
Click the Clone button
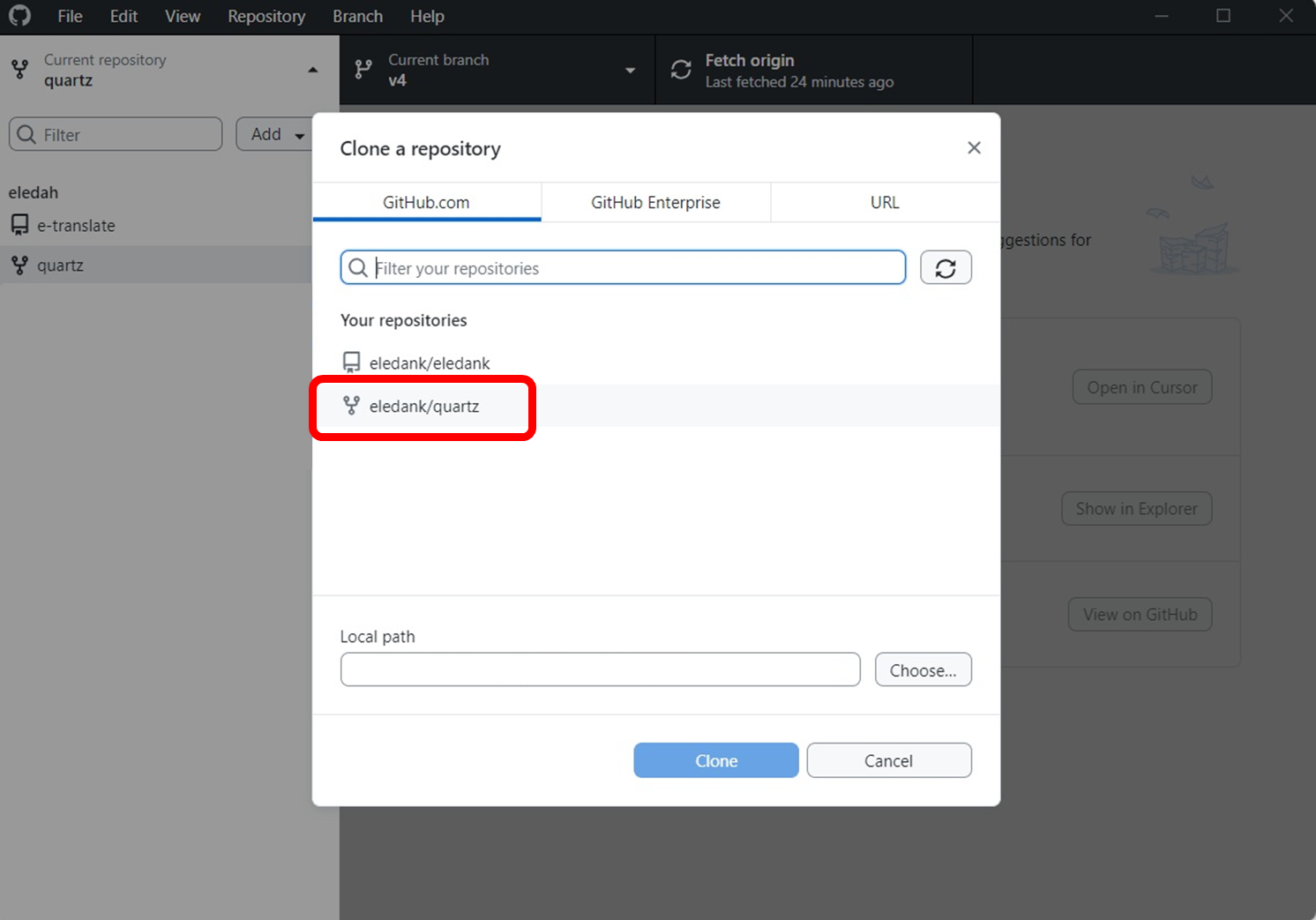pos(716,760)
